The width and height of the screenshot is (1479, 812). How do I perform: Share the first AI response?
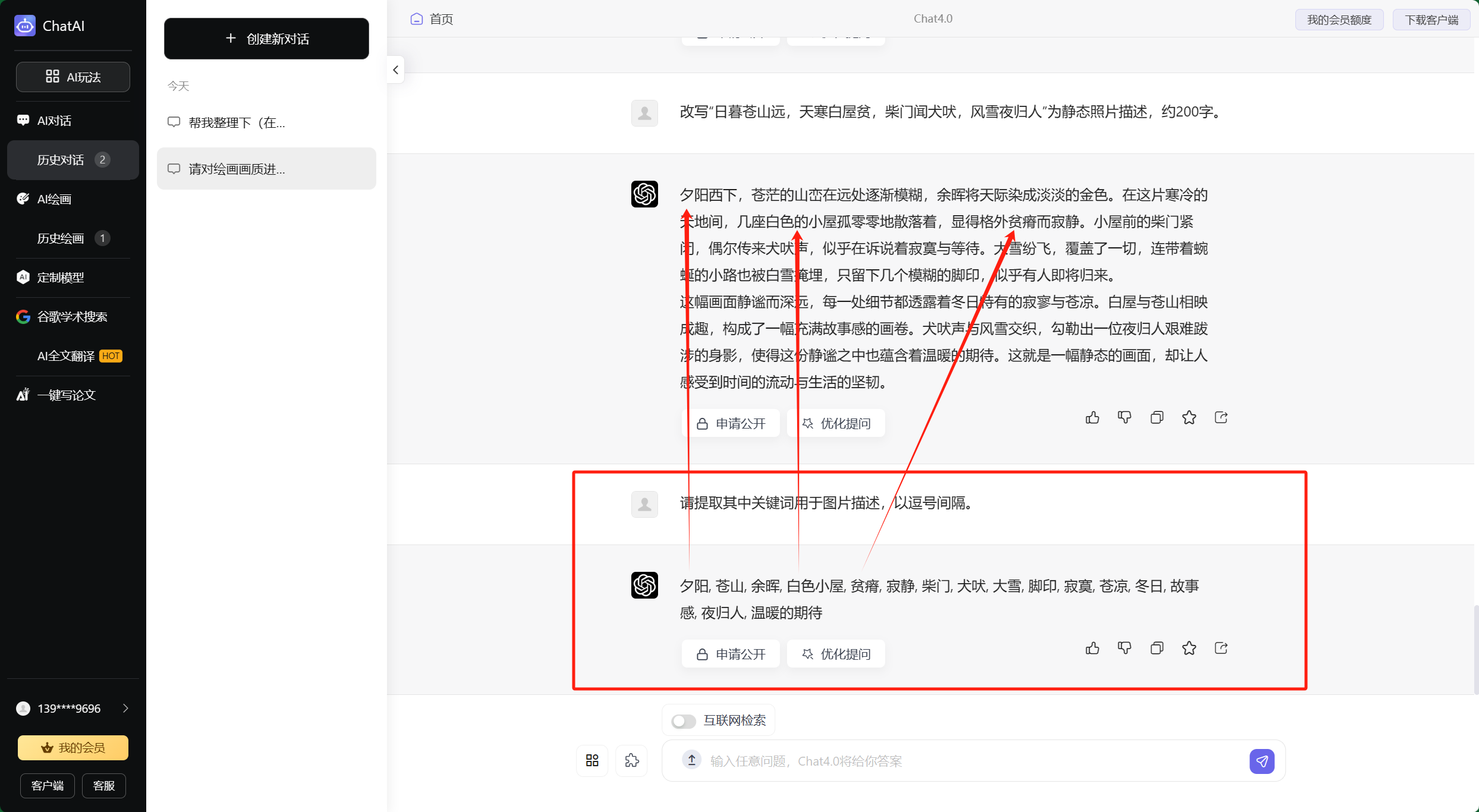[1220, 417]
